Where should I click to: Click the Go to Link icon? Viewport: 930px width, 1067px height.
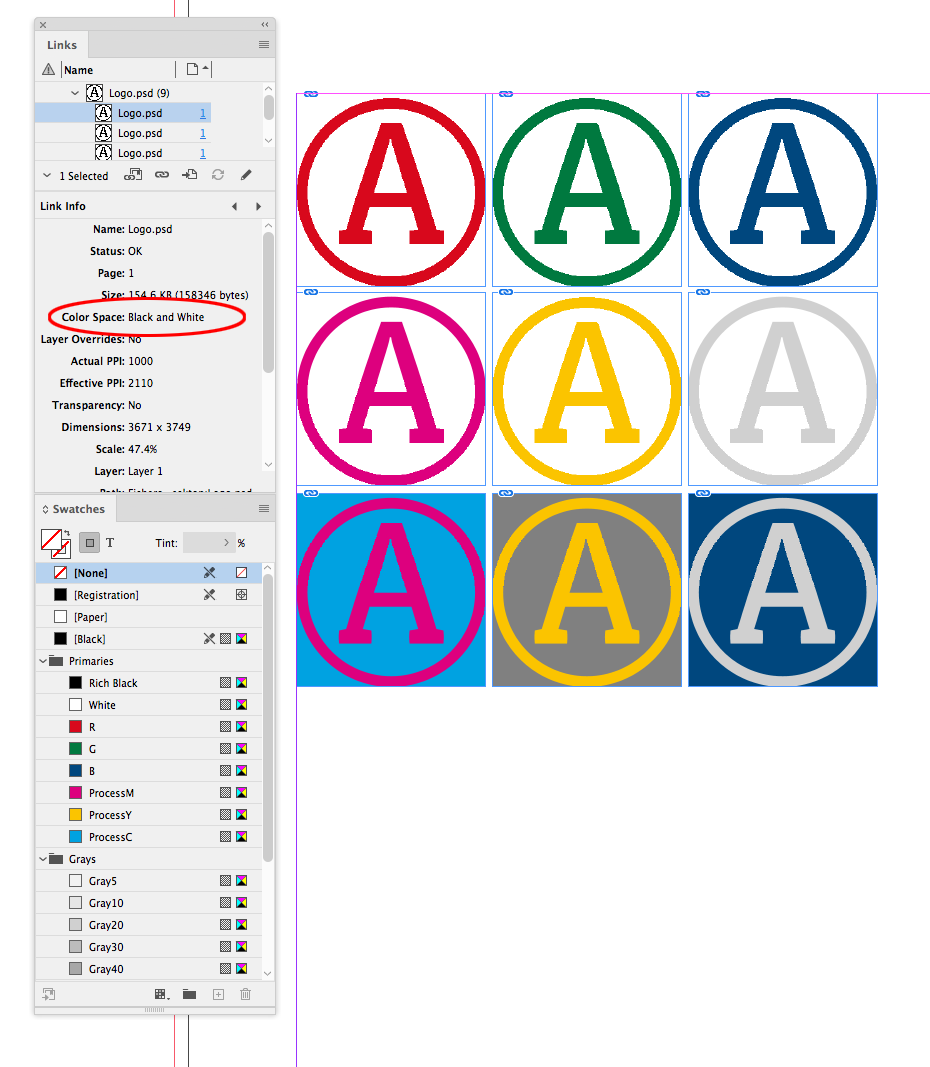click(162, 175)
